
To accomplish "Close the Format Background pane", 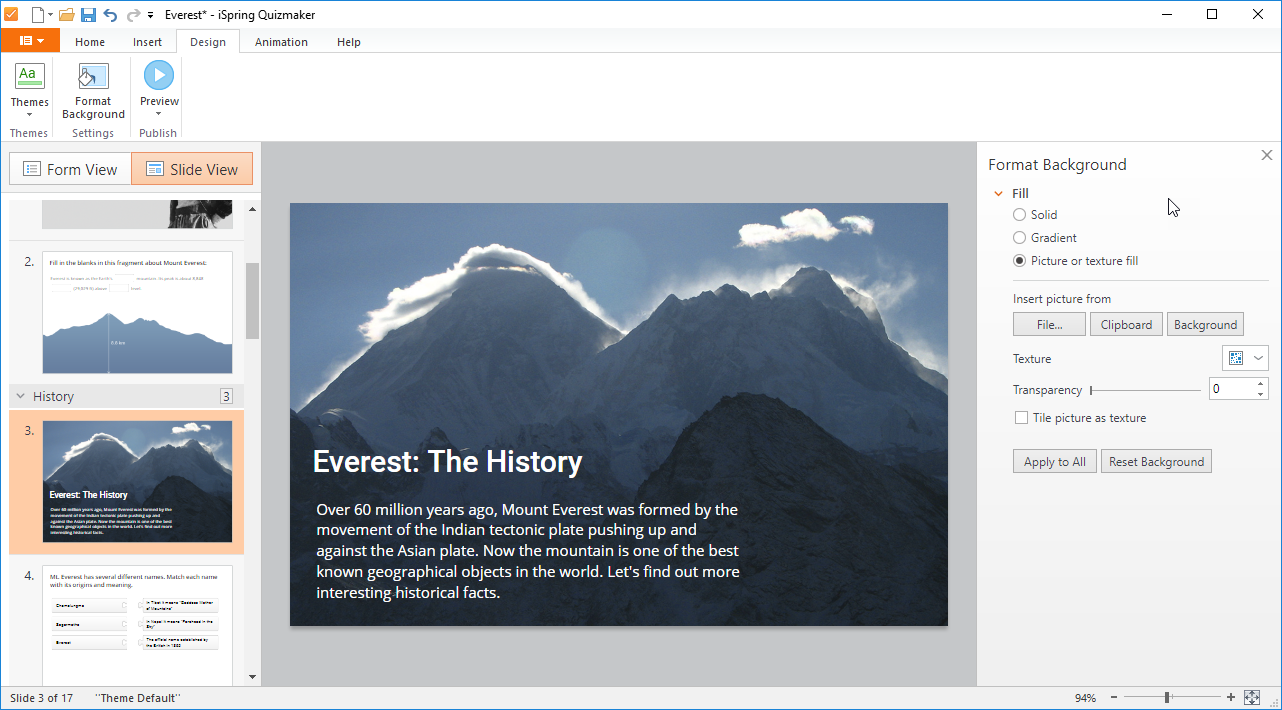I will click(1266, 155).
